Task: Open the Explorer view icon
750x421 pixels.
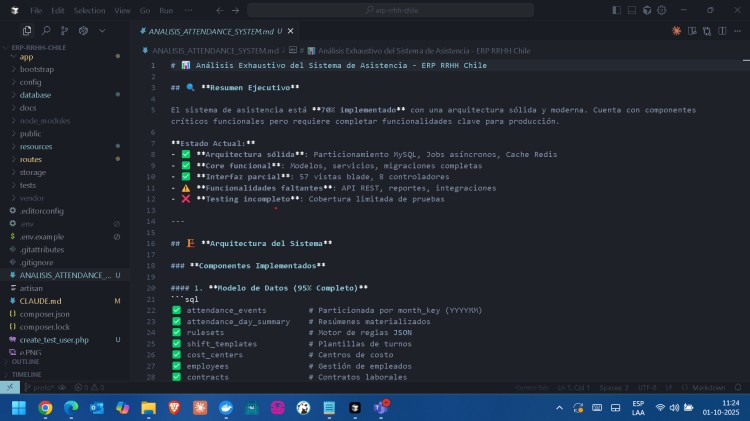Action: pos(27,31)
